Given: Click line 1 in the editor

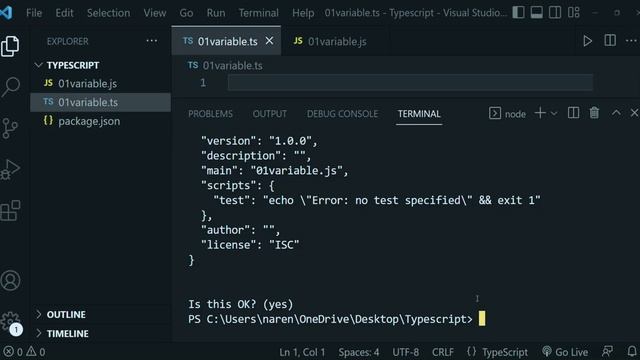Looking at the screenshot, I should 410,83.
